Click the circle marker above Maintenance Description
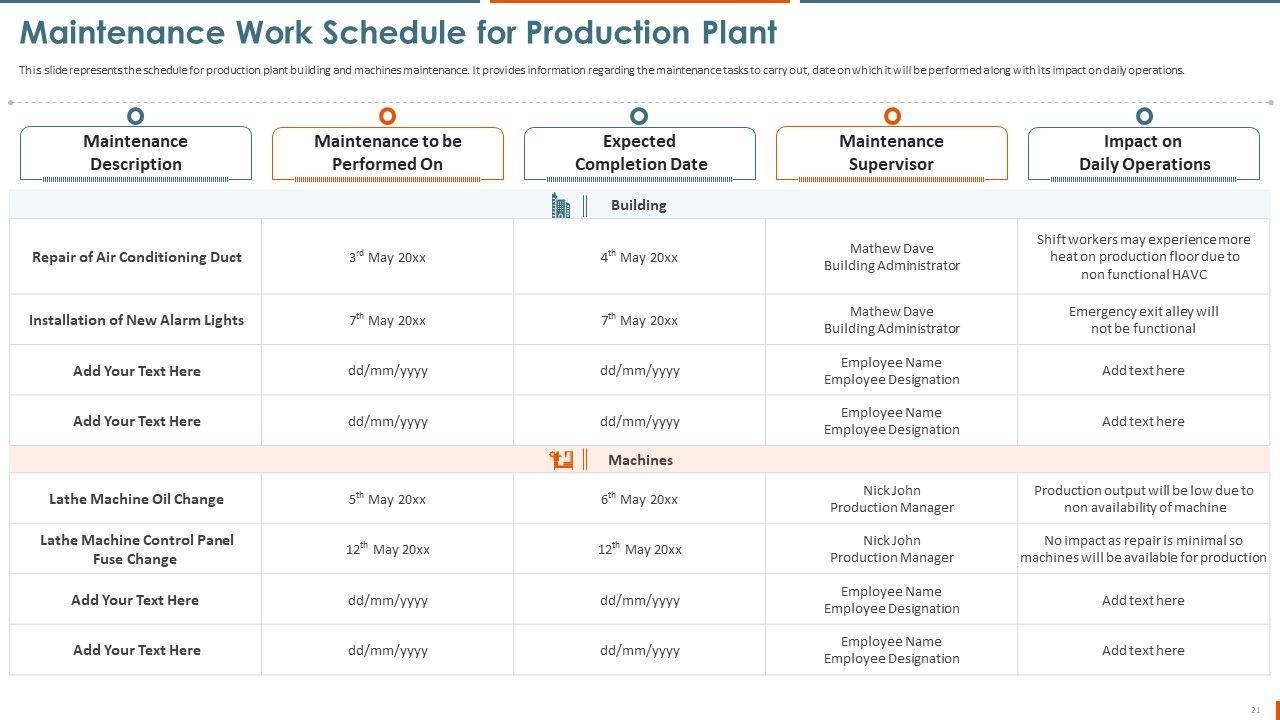Viewport: 1280px width, 720px height. pos(136,116)
